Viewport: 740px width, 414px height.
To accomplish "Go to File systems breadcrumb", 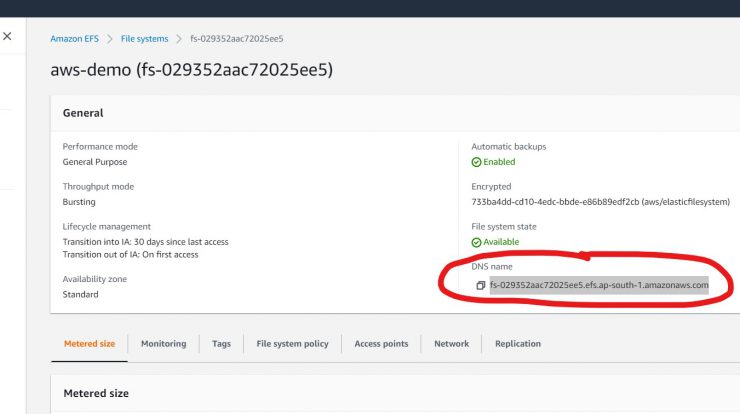I will [x=144, y=39].
